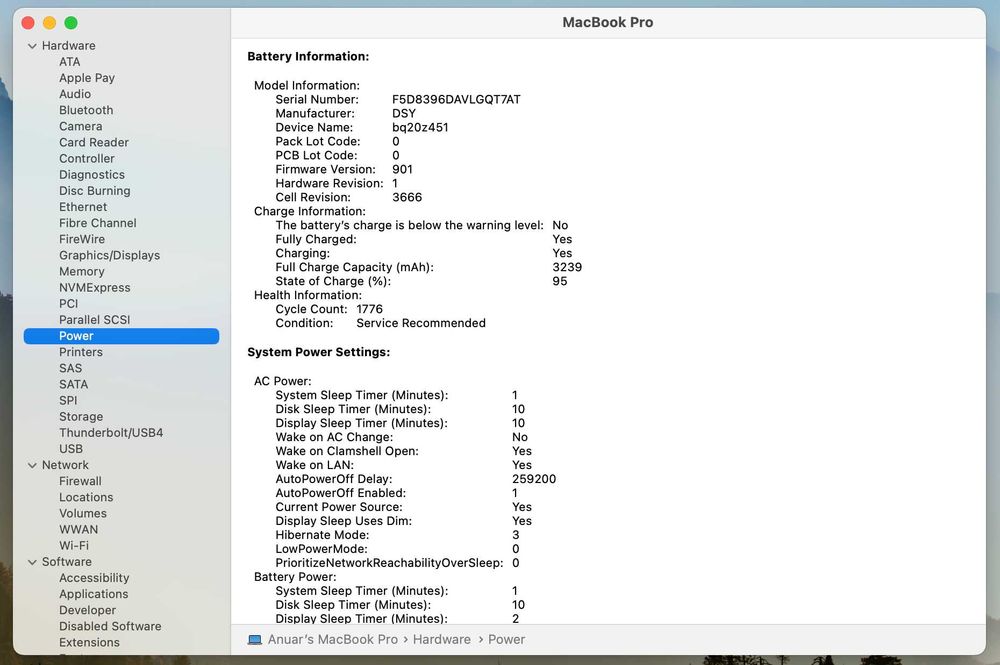Open Wi-Fi network info
Viewport: 1000px width, 665px height.
coord(74,546)
